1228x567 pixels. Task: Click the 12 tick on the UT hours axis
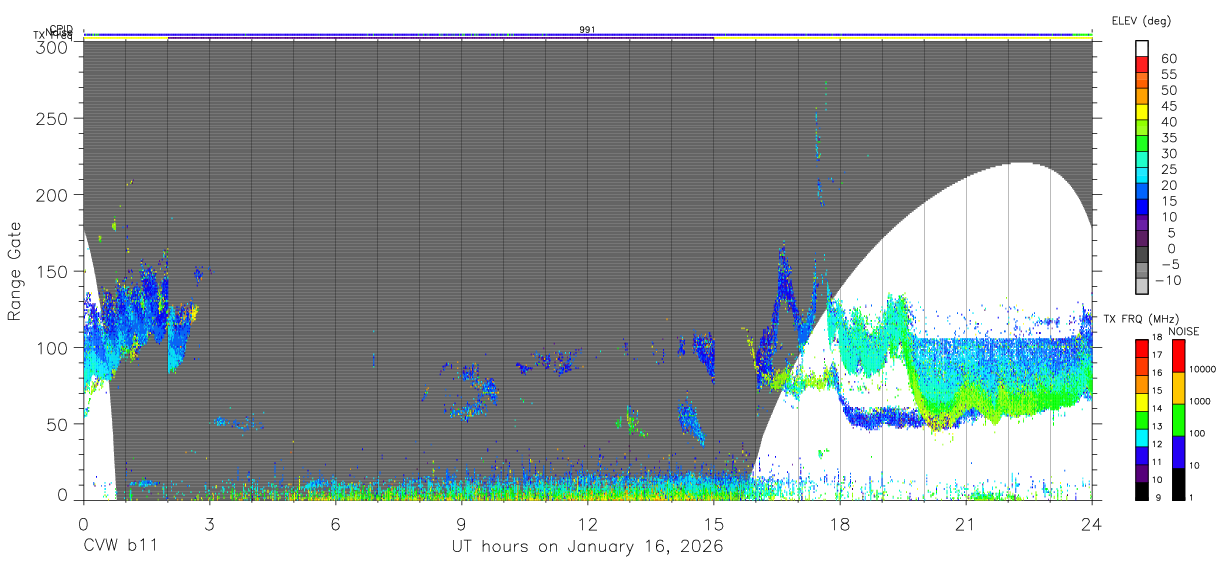point(588,523)
